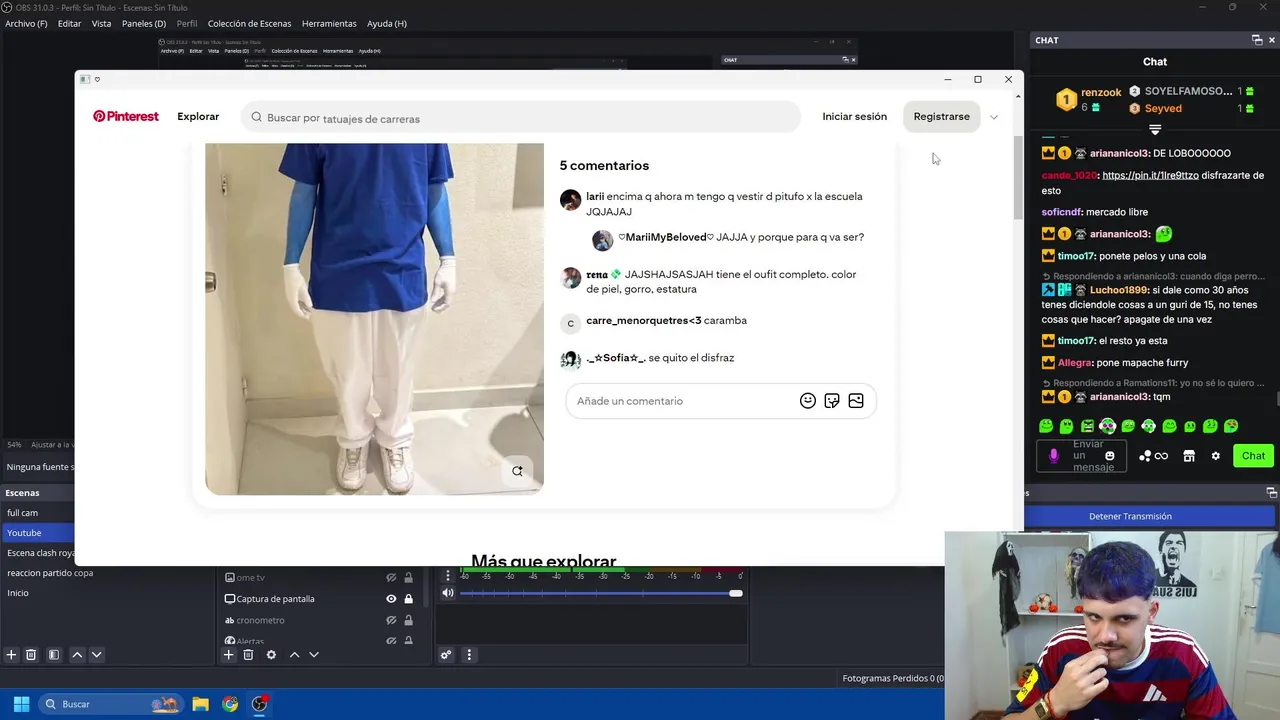Click the visual search icon on the pin image

coord(517,471)
